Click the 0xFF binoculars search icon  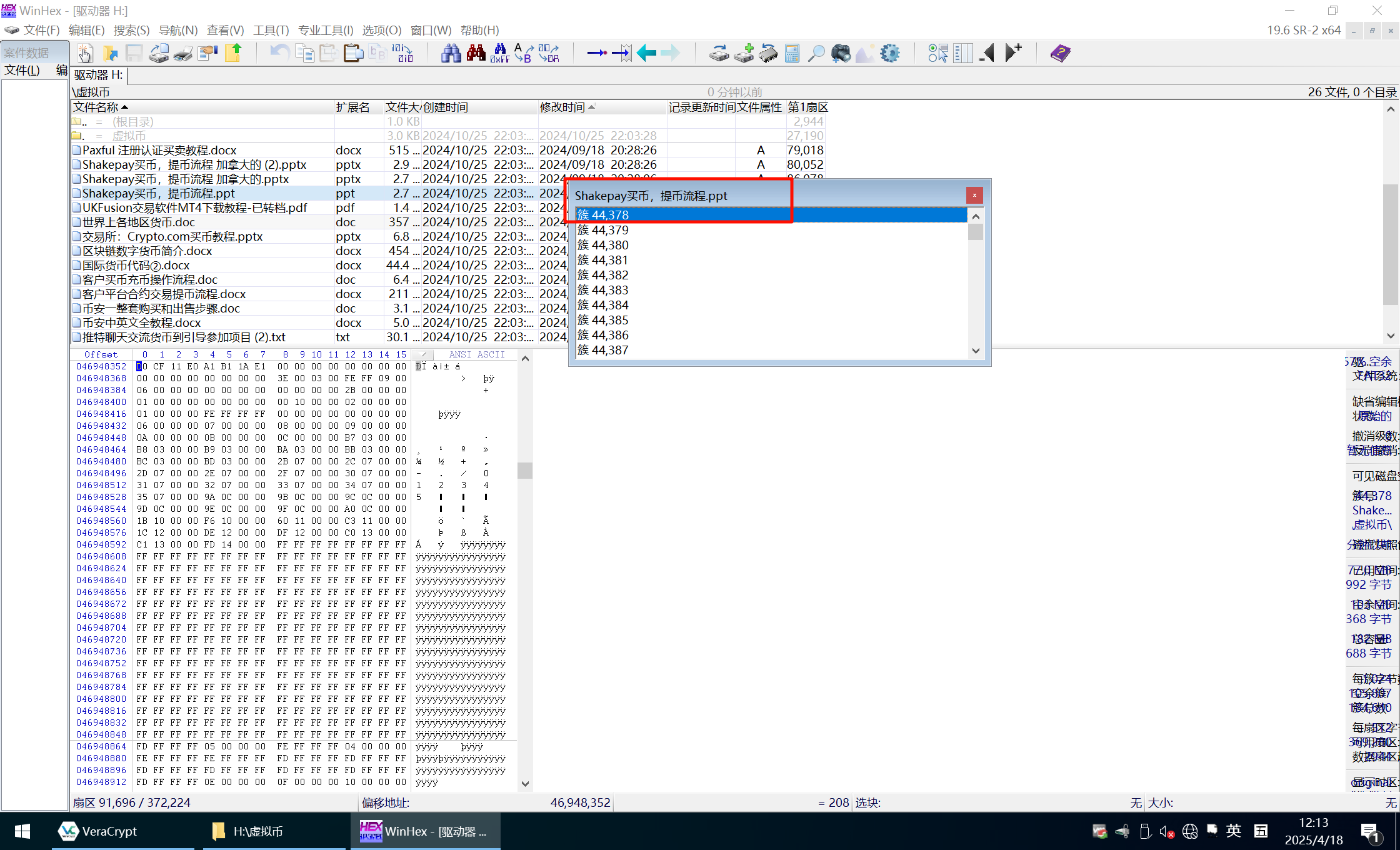pos(500,54)
